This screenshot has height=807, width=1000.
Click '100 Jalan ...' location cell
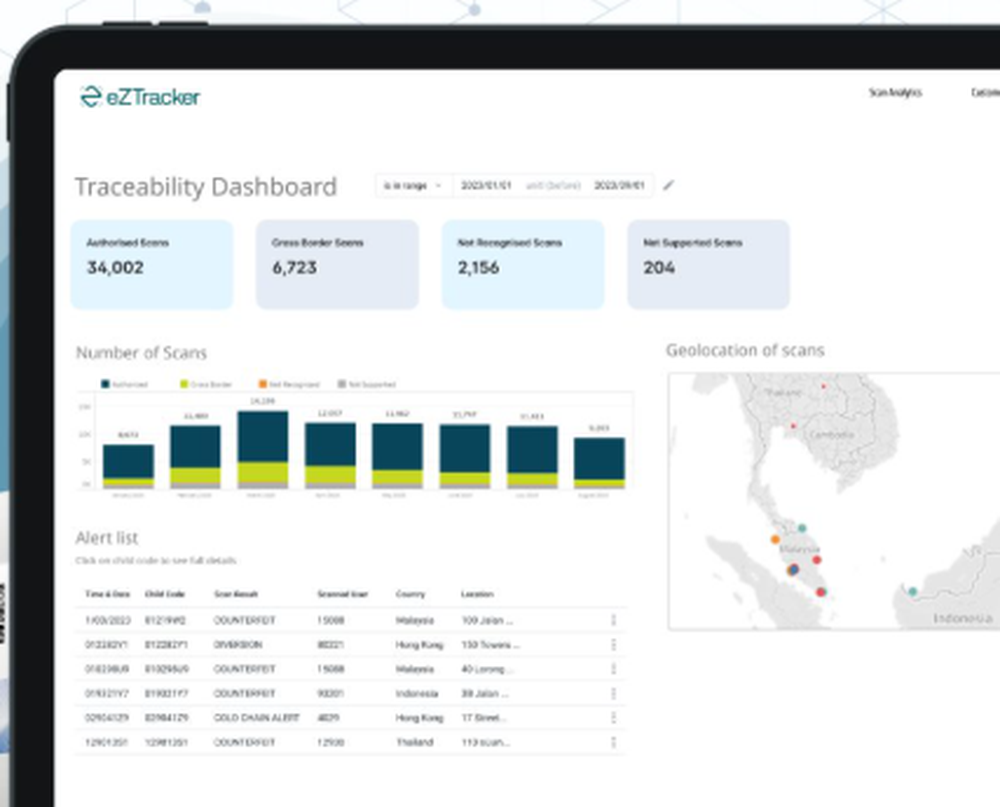tap(487, 620)
